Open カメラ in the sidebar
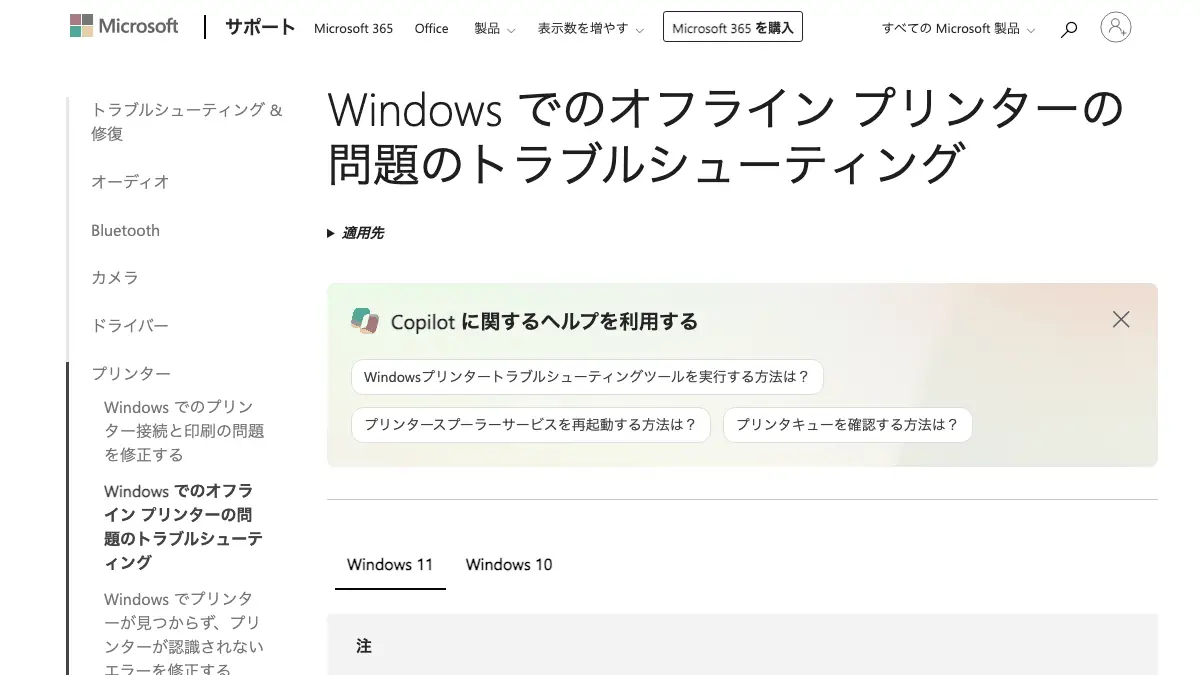 pos(115,277)
